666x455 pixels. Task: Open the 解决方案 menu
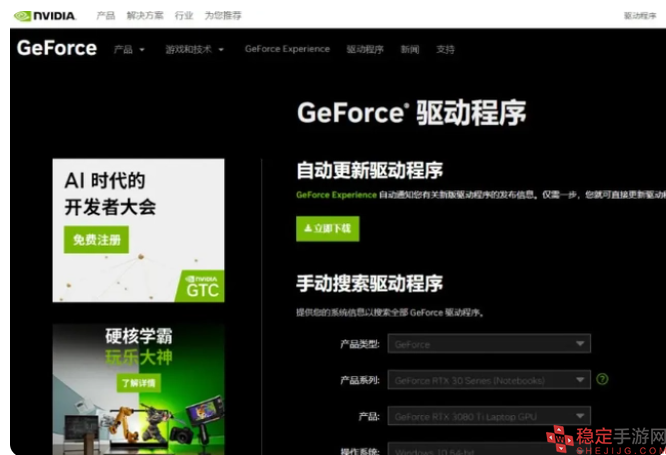[x=145, y=16]
